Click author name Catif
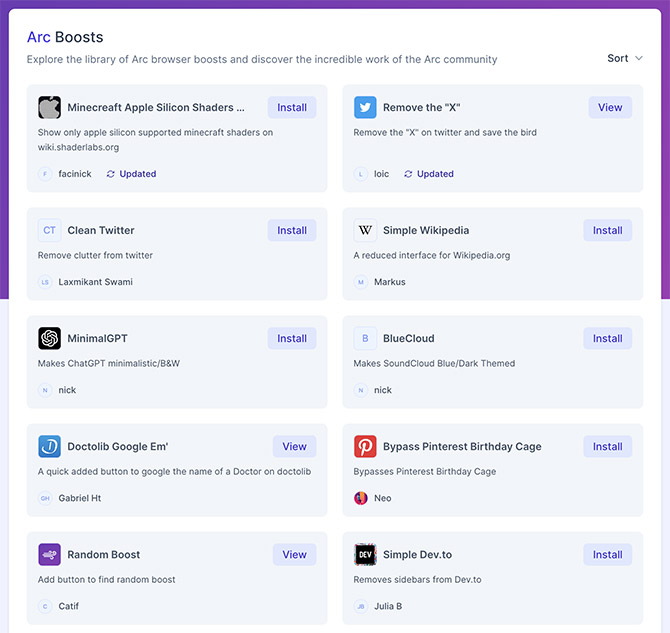Screen dimensions: 670x633 pyautogui.click(x=68, y=607)
